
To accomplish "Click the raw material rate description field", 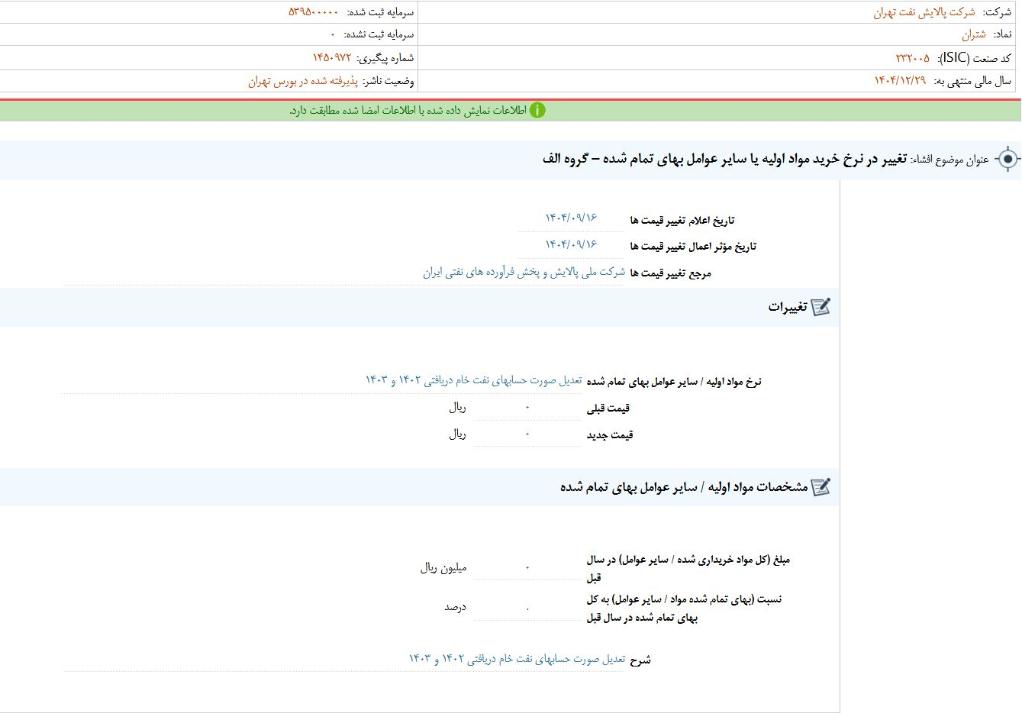I will 473,380.
